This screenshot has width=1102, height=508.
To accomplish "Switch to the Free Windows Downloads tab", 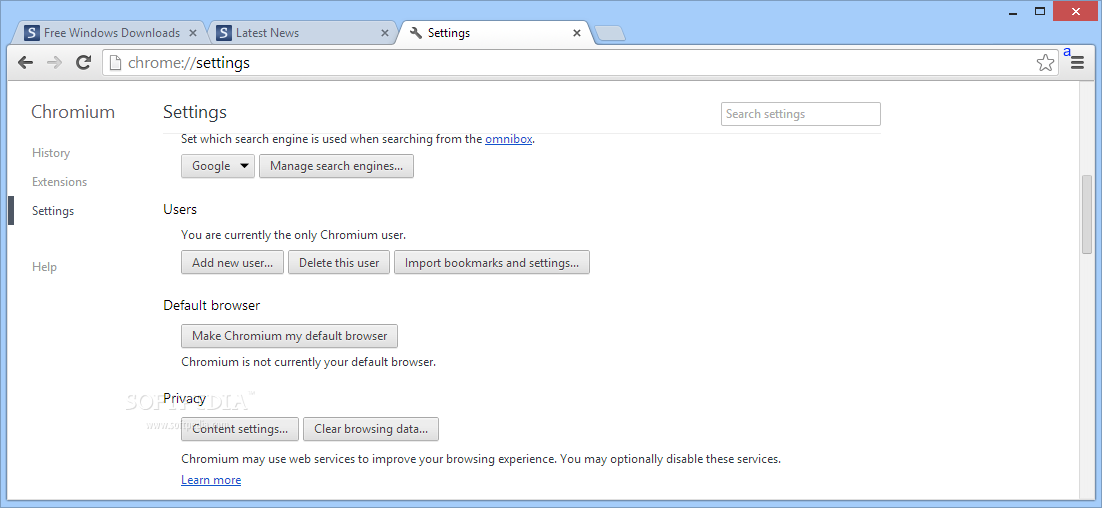I will click(109, 33).
